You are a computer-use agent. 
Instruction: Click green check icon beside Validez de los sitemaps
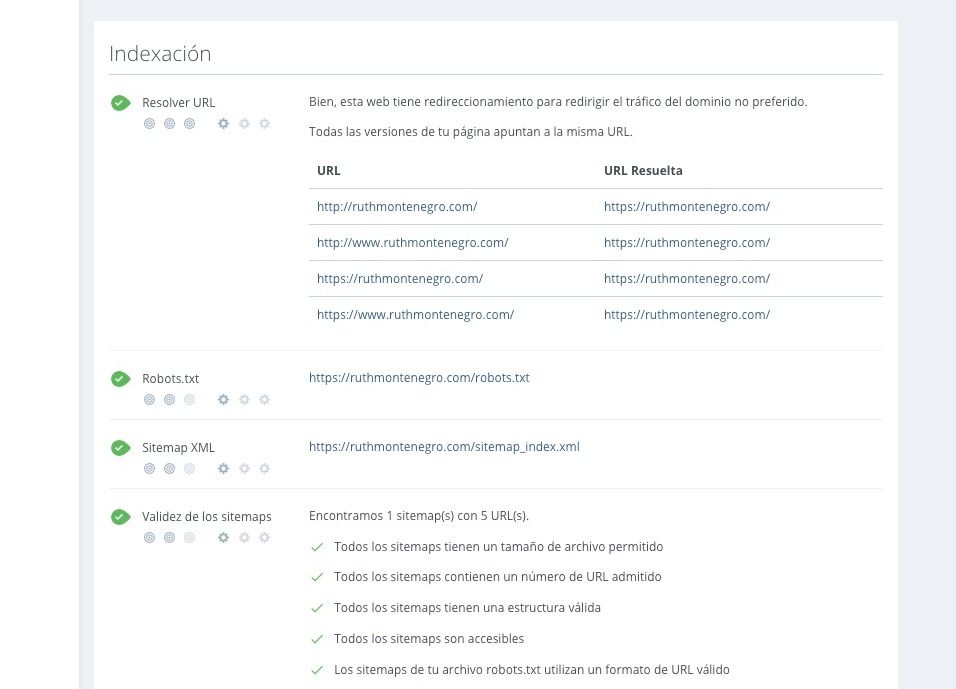pyautogui.click(x=121, y=517)
